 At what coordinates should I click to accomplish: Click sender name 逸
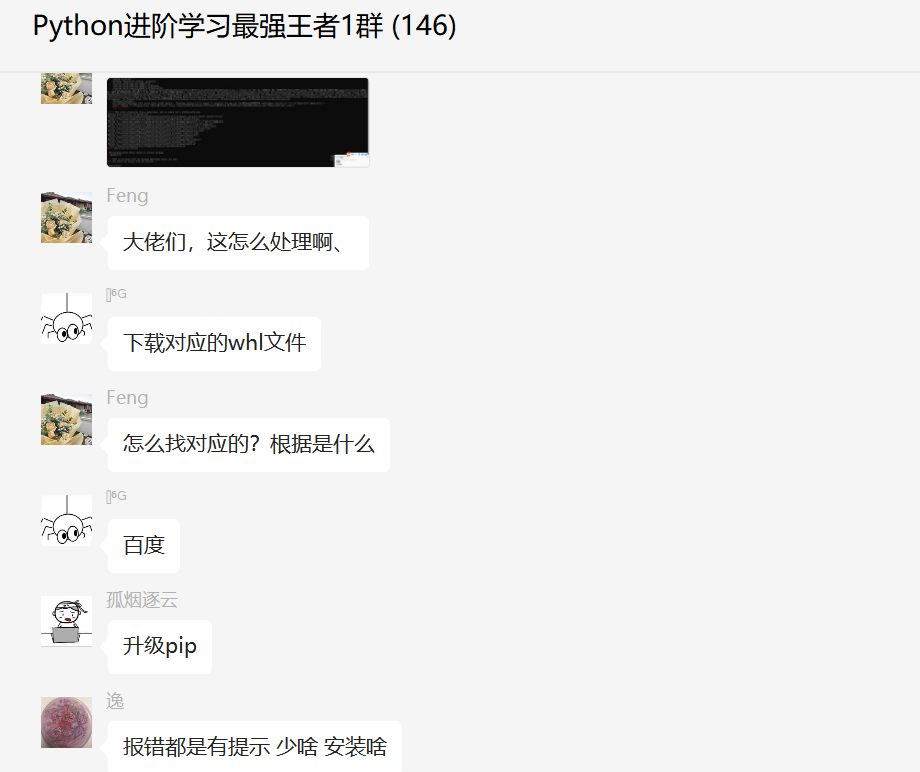click(x=115, y=701)
